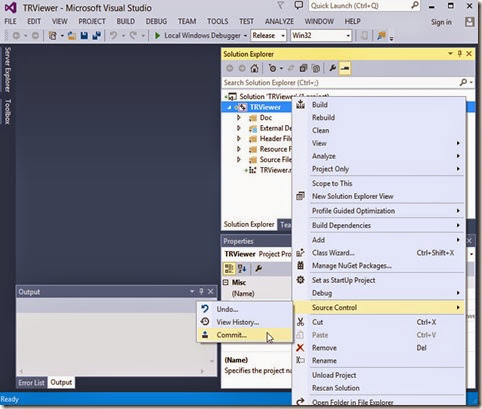This screenshot has width=482, height=409.
Task: Click the Undo toolbar arrow
Action: tap(114, 35)
